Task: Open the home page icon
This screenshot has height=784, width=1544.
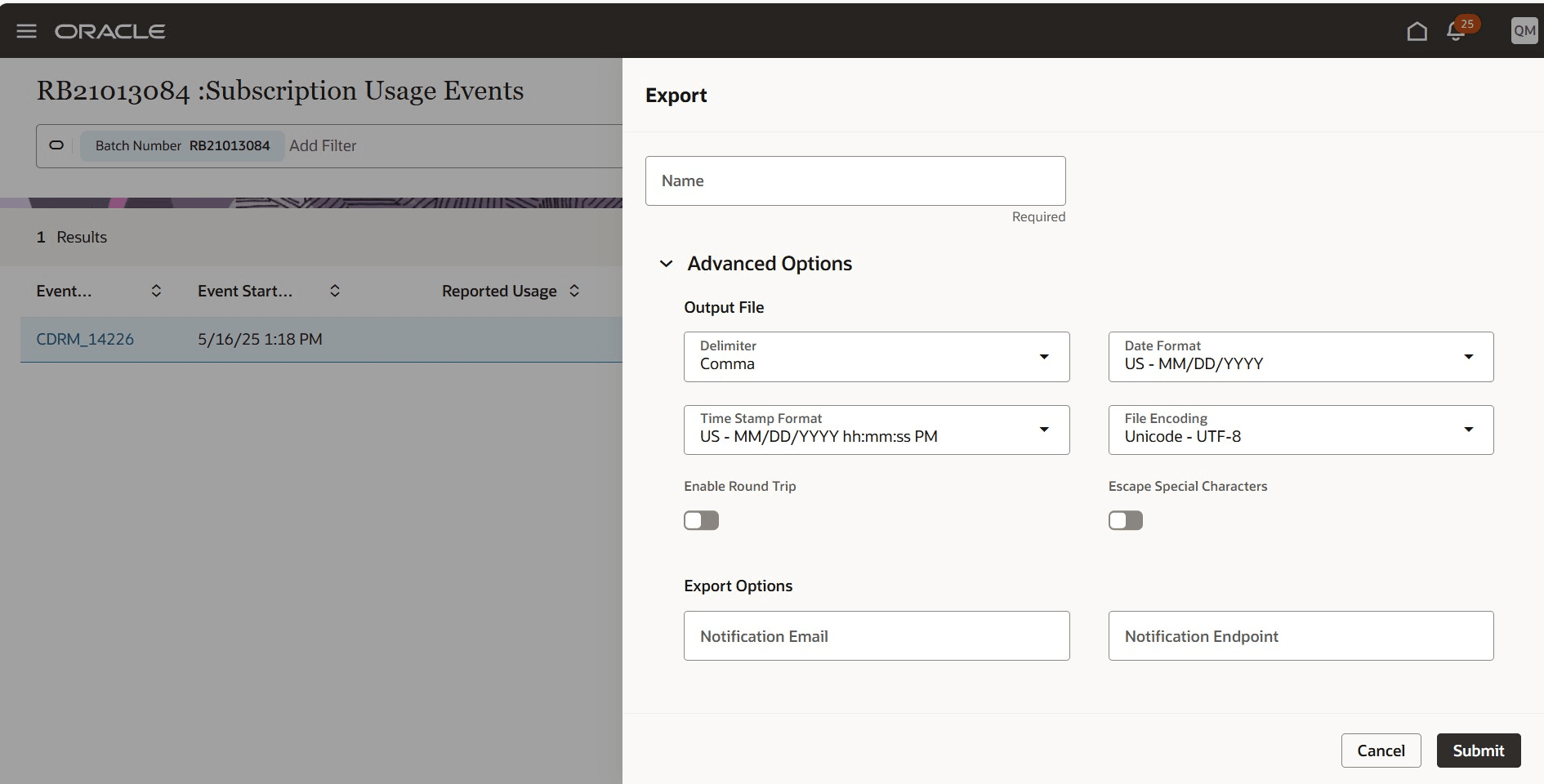Action: pos(1417,30)
